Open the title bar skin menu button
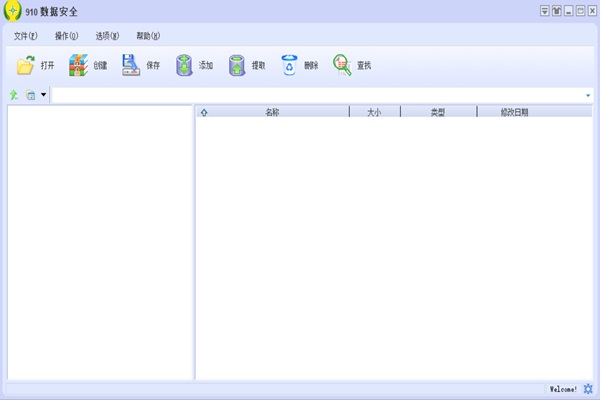This screenshot has height=400, width=600. click(x=557, y=11)
